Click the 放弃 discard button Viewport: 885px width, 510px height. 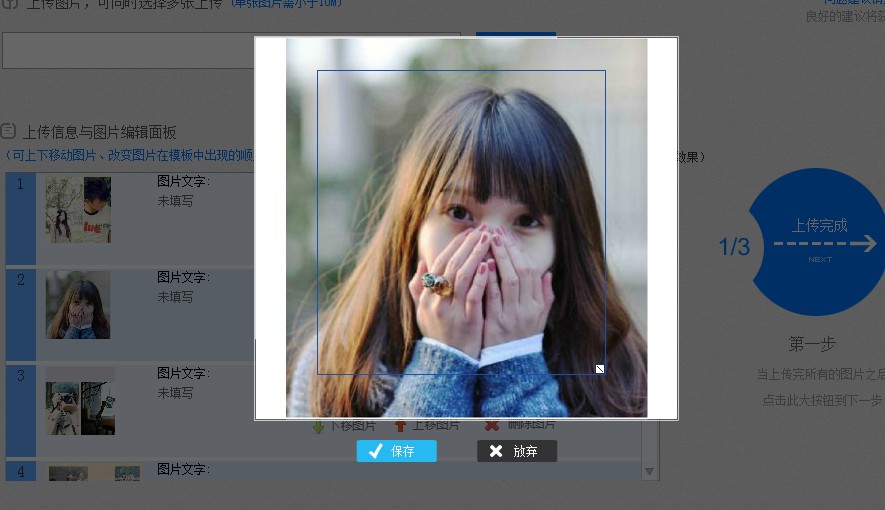point(516,451)
